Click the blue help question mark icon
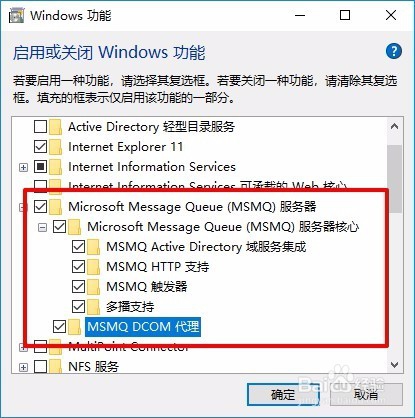This screenshot has width=415, height=418. tap(394, 51)
